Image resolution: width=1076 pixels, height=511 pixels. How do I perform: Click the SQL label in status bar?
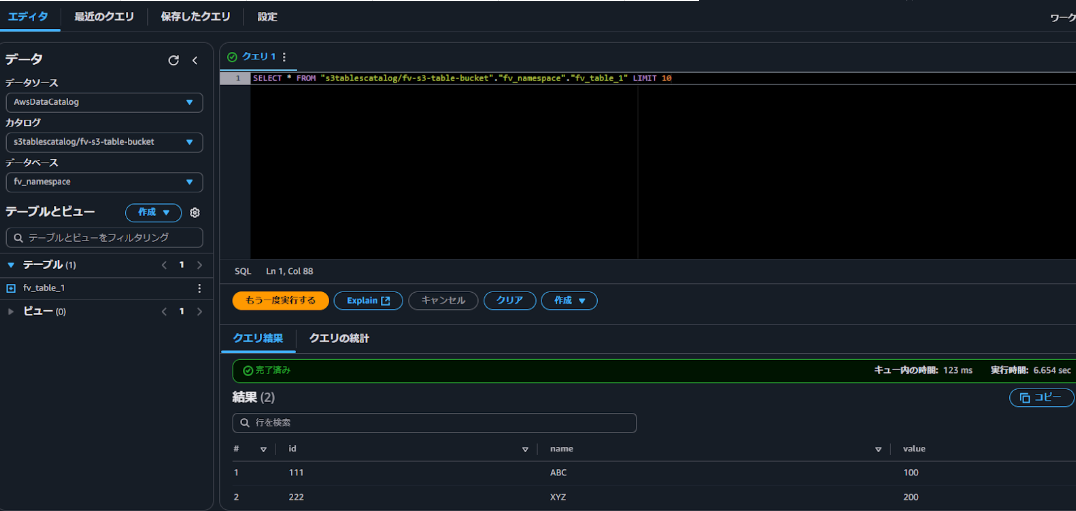pos(243,271)
